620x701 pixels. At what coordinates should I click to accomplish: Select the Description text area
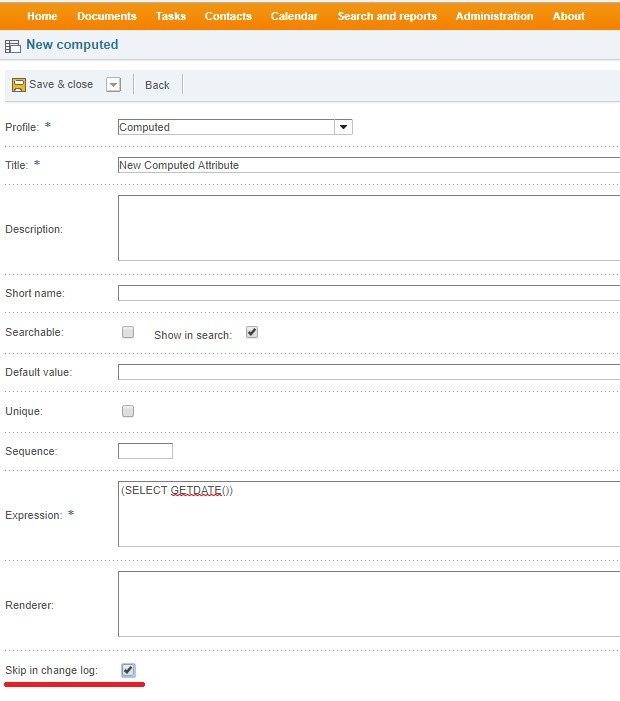coord(368,228)
